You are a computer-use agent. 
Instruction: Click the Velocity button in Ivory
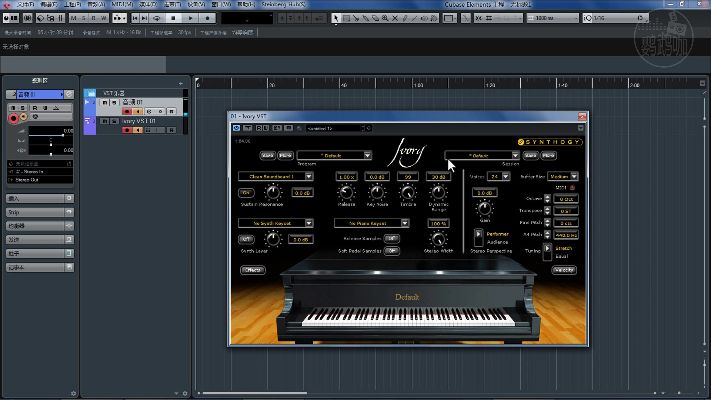564,269
